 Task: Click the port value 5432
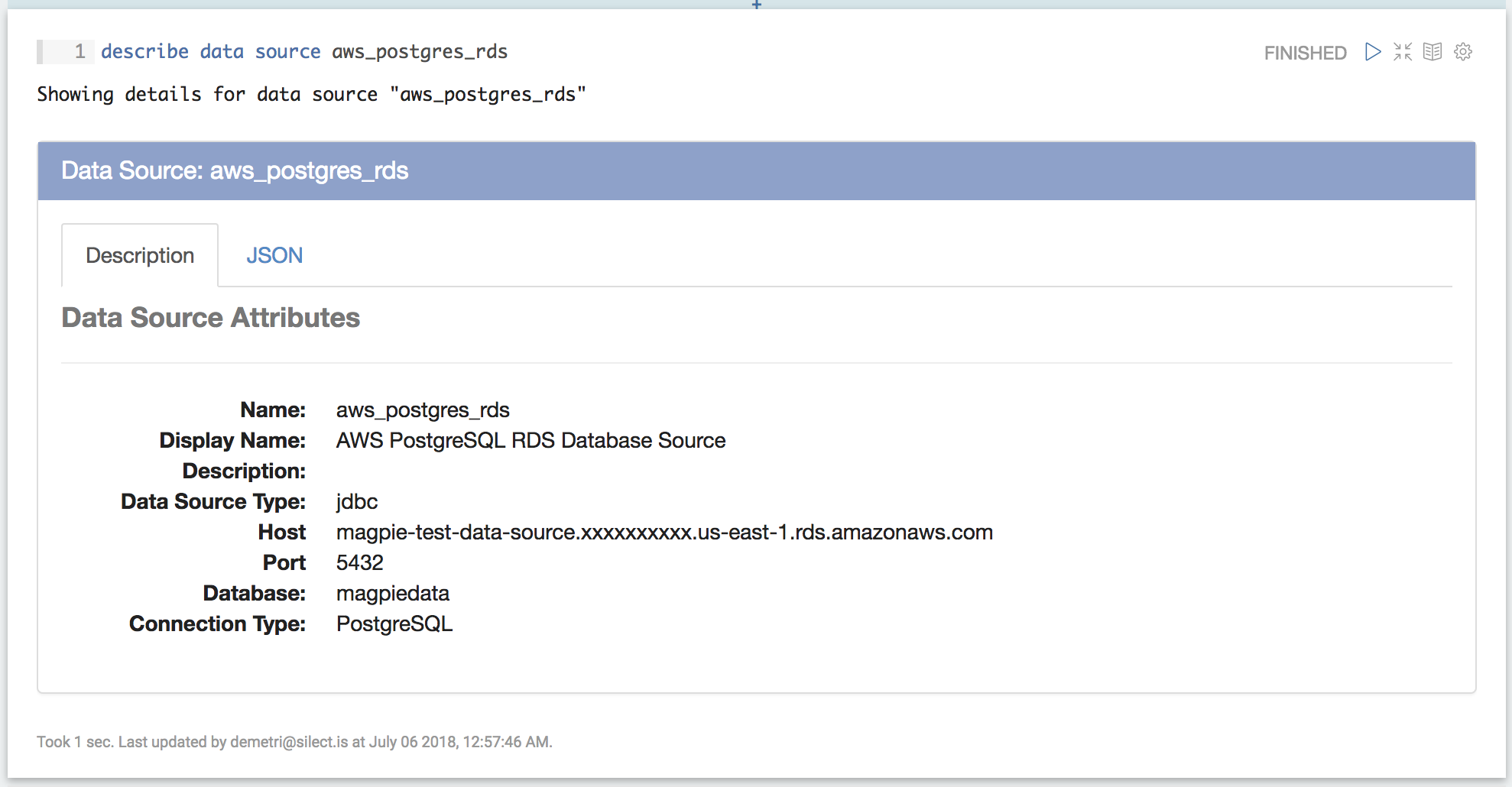point(360,563)
